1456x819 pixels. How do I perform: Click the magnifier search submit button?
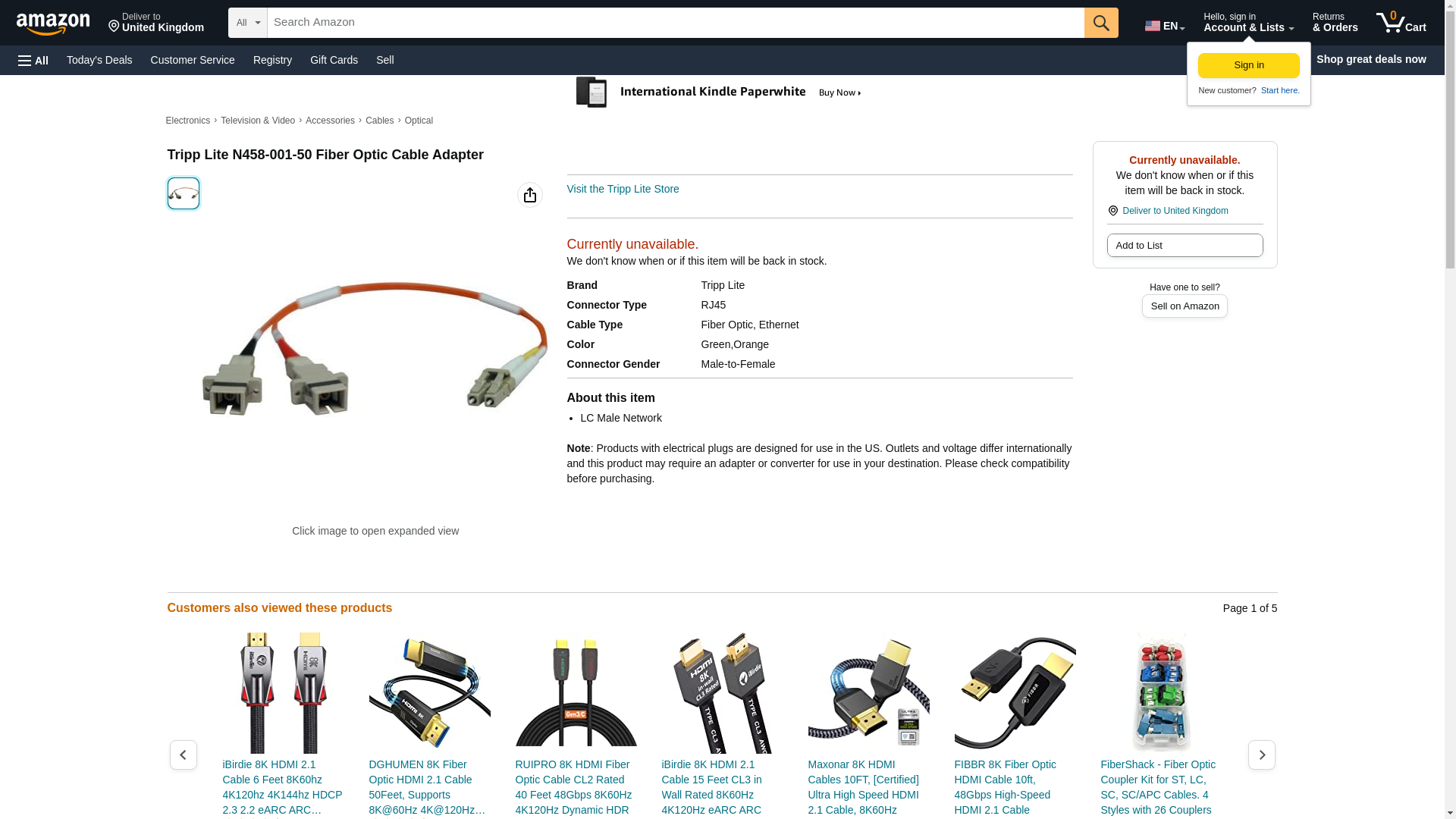[1101, 23]
